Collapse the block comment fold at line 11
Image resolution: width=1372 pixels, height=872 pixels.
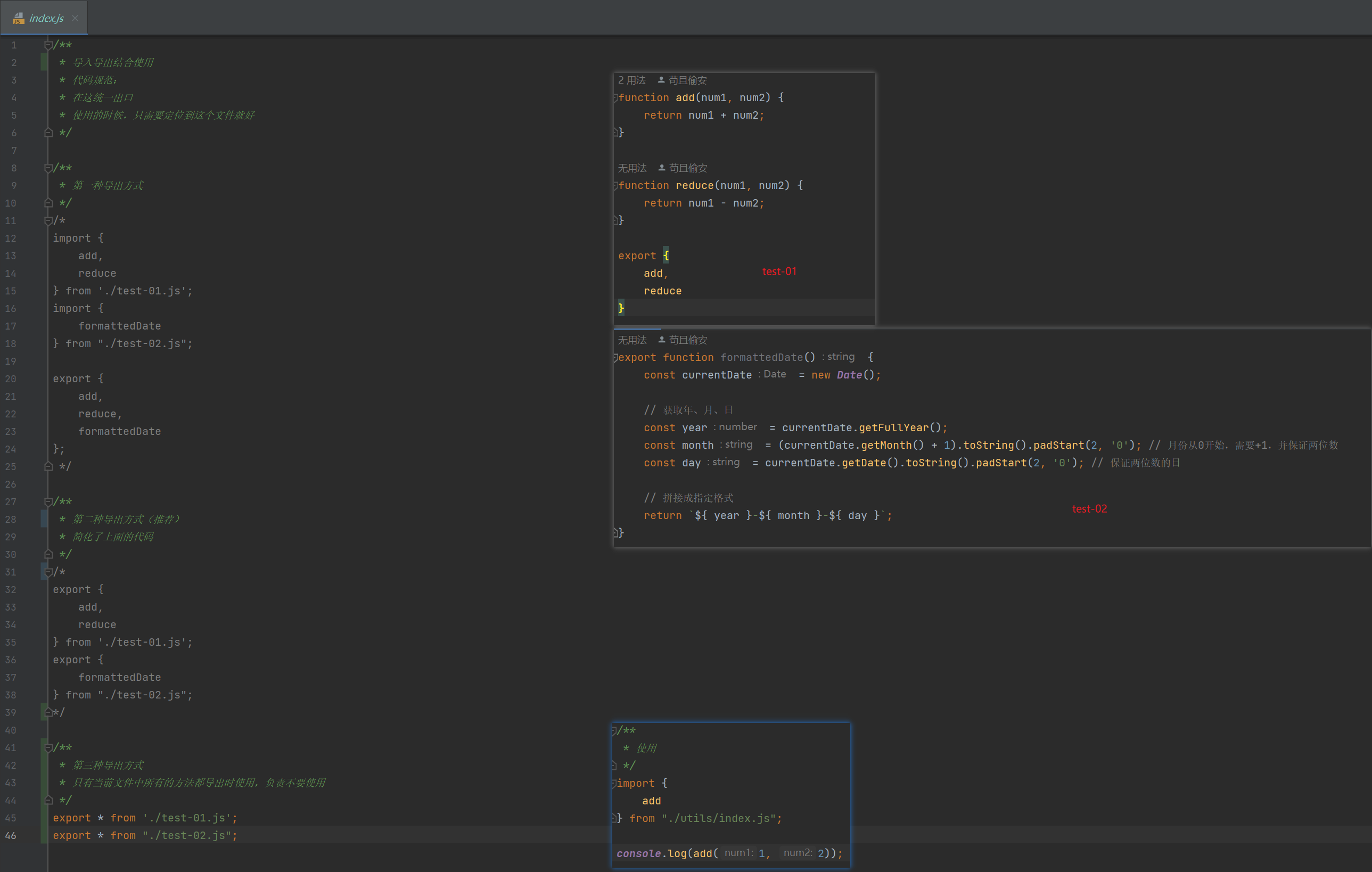coord(48,221)
